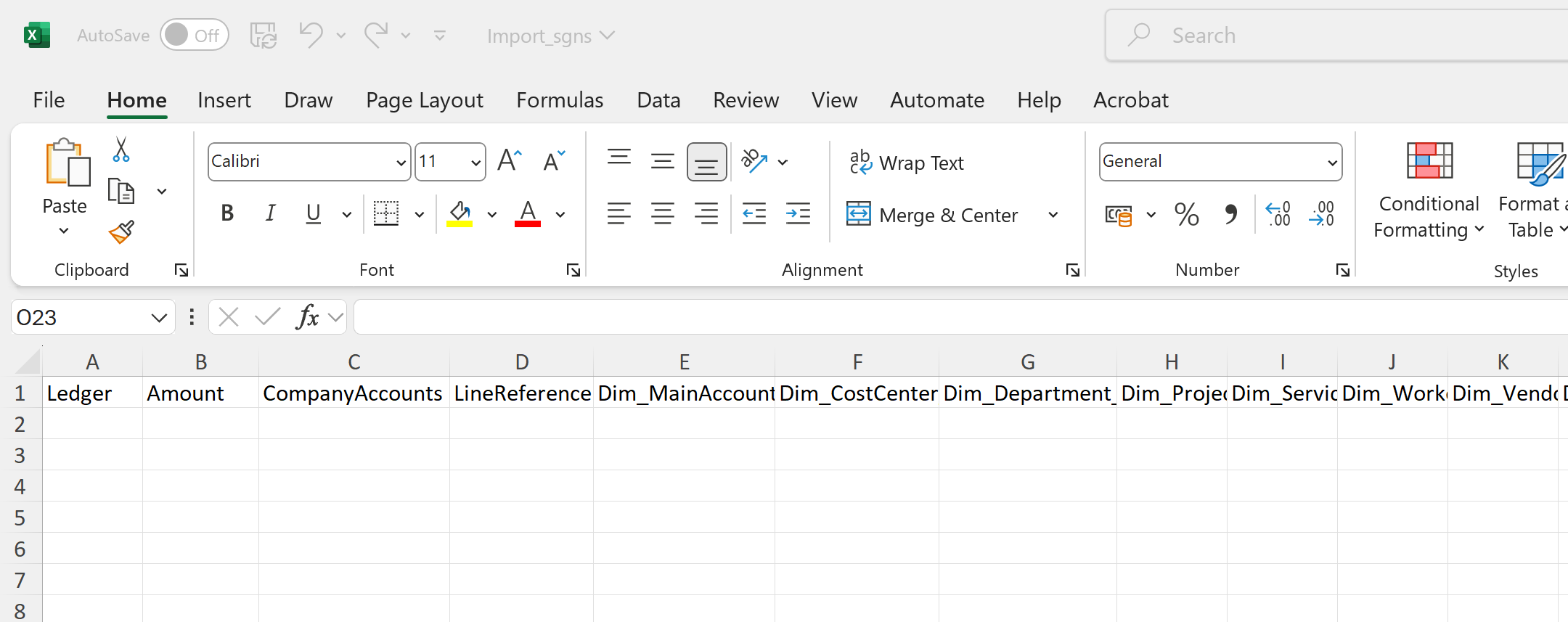This screenshot has width=1568, height=622.
Task: Switch to the Data tab
Action: pyautogui.click(x=658, y=100)
